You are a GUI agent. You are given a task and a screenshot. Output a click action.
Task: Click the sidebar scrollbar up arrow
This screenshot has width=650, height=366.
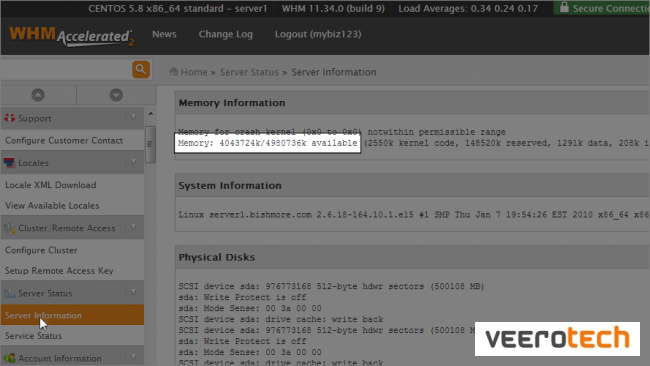tap(150, 114)
